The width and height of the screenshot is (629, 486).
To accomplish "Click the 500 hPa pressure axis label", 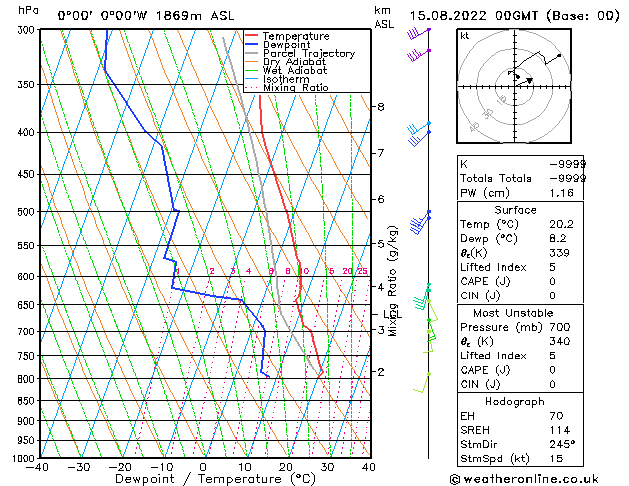I will (28, 212).
